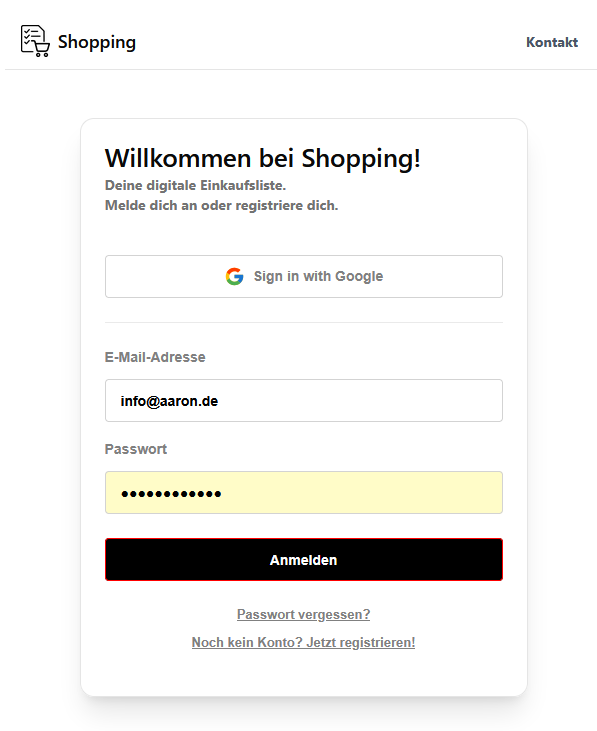Focus the yellow Passwort input field
597x731 pixels.
point(304,492)
